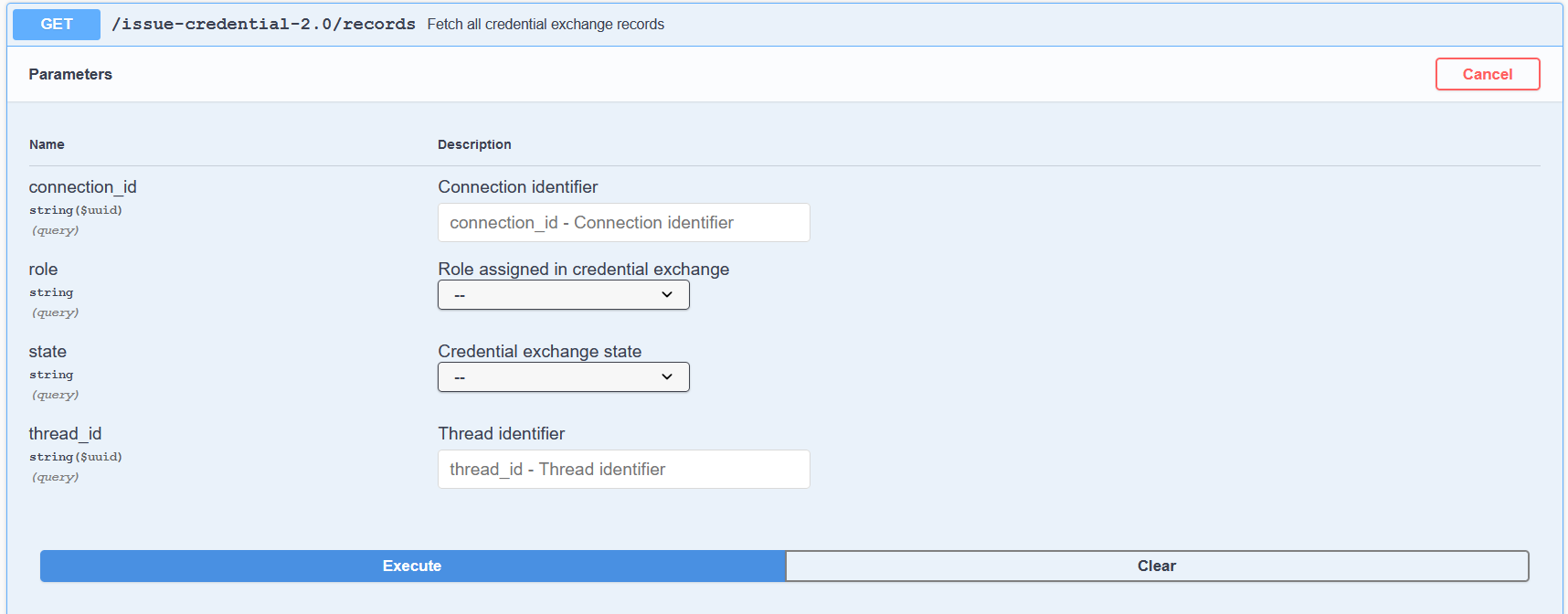Image resolution: width=1568 pixels, height=614 pixels.
Task: Click the Name column header
Action: [47, 144]
